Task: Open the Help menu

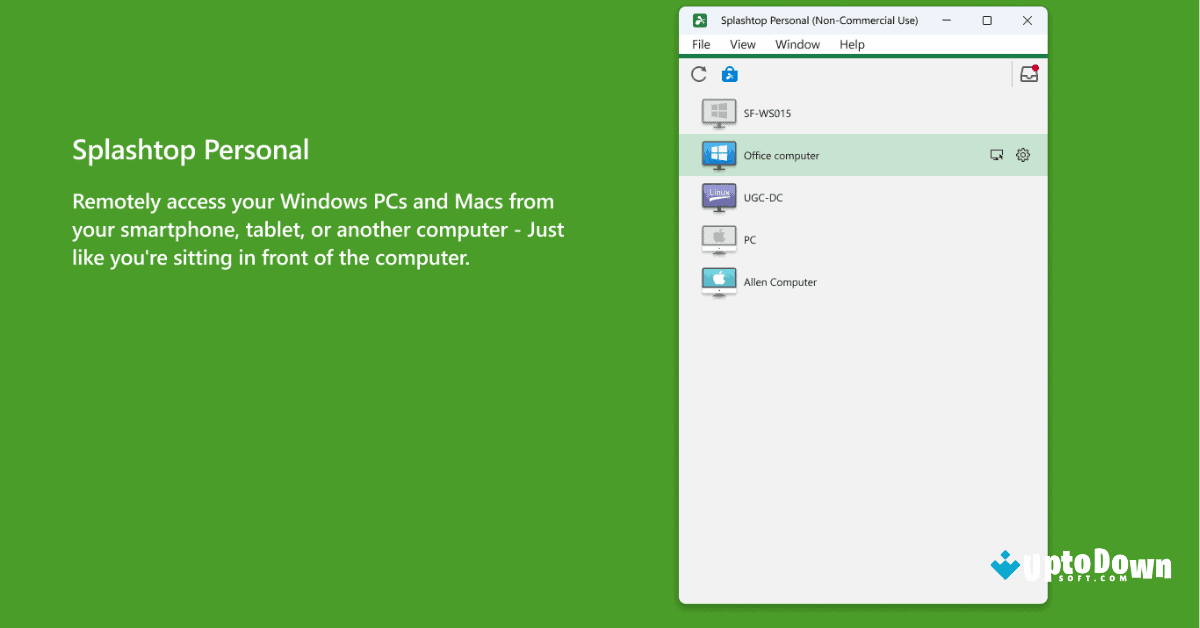Action: tap(852, 44)
